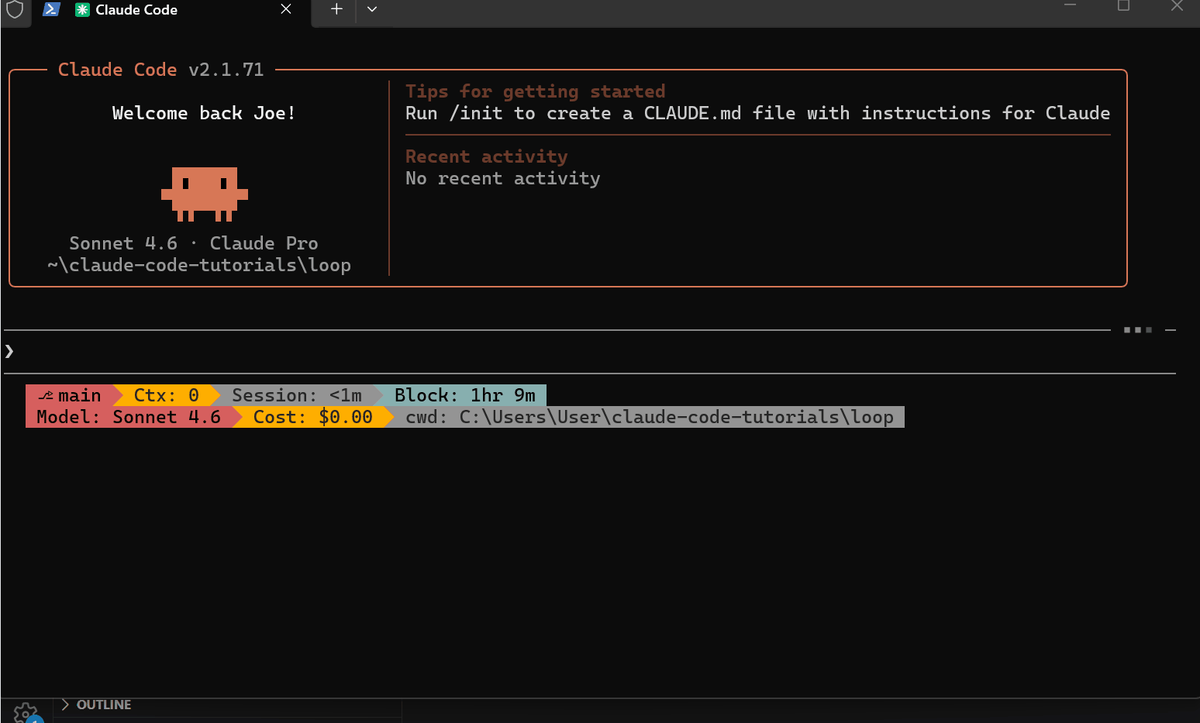Viewport: 1200px width, 723px height.
Task: Open the new tab profile dropdown
Action: pos(372,9)
